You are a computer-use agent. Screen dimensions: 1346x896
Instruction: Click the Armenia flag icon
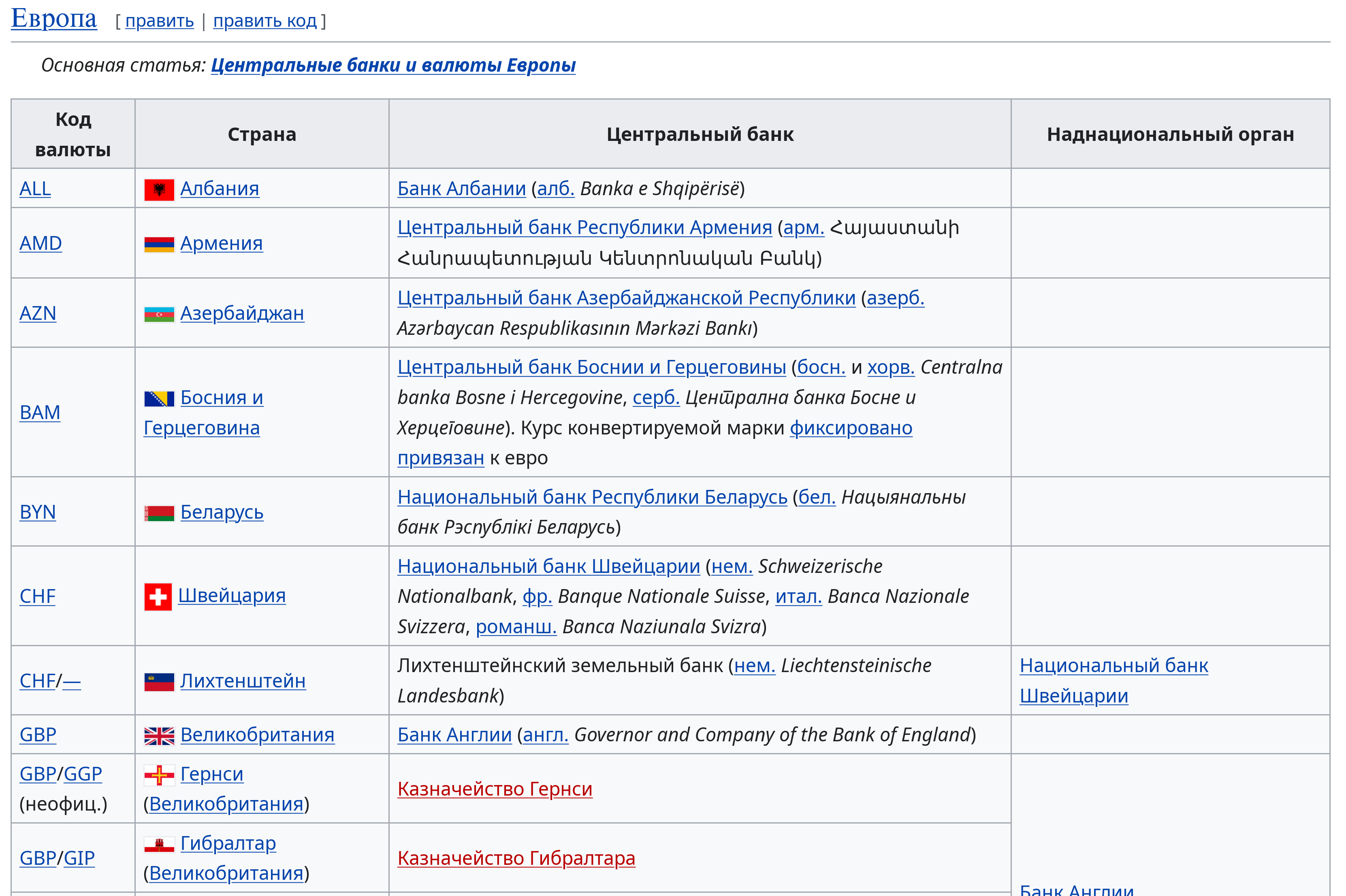[159, 245]
